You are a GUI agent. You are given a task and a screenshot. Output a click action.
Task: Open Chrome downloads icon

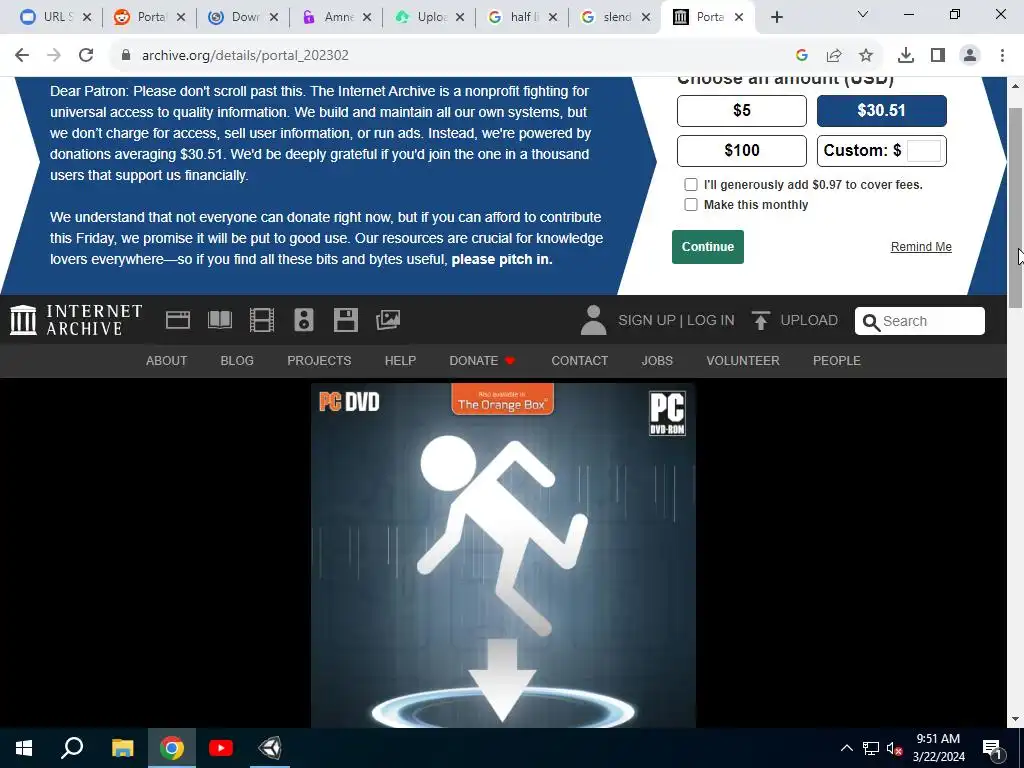pos(906,56)
